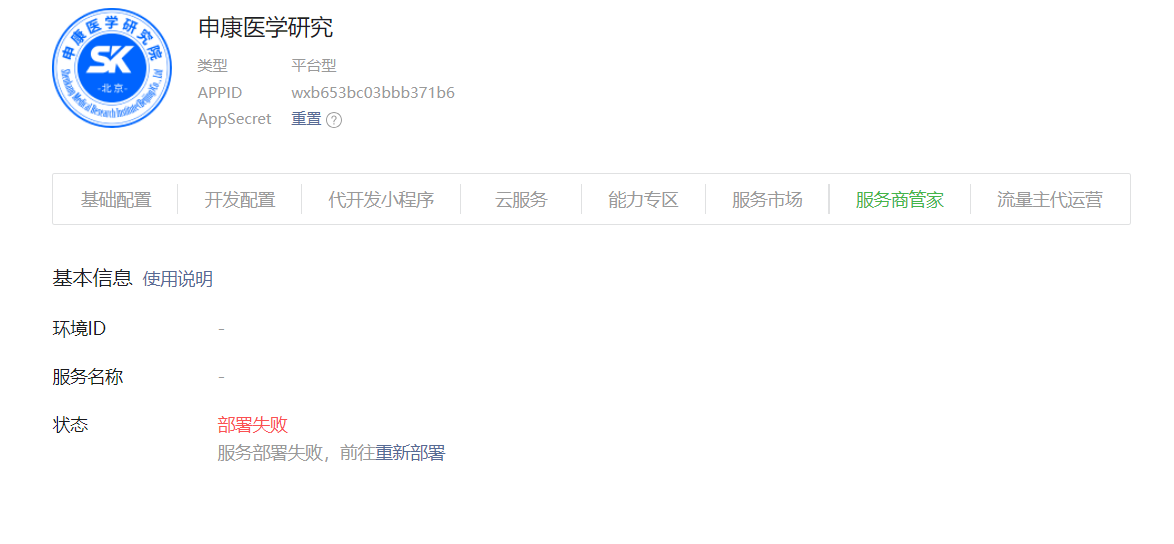1174x544 pixels.
Task: Open the 能力专区 tab
Action: tap(643, 200)
